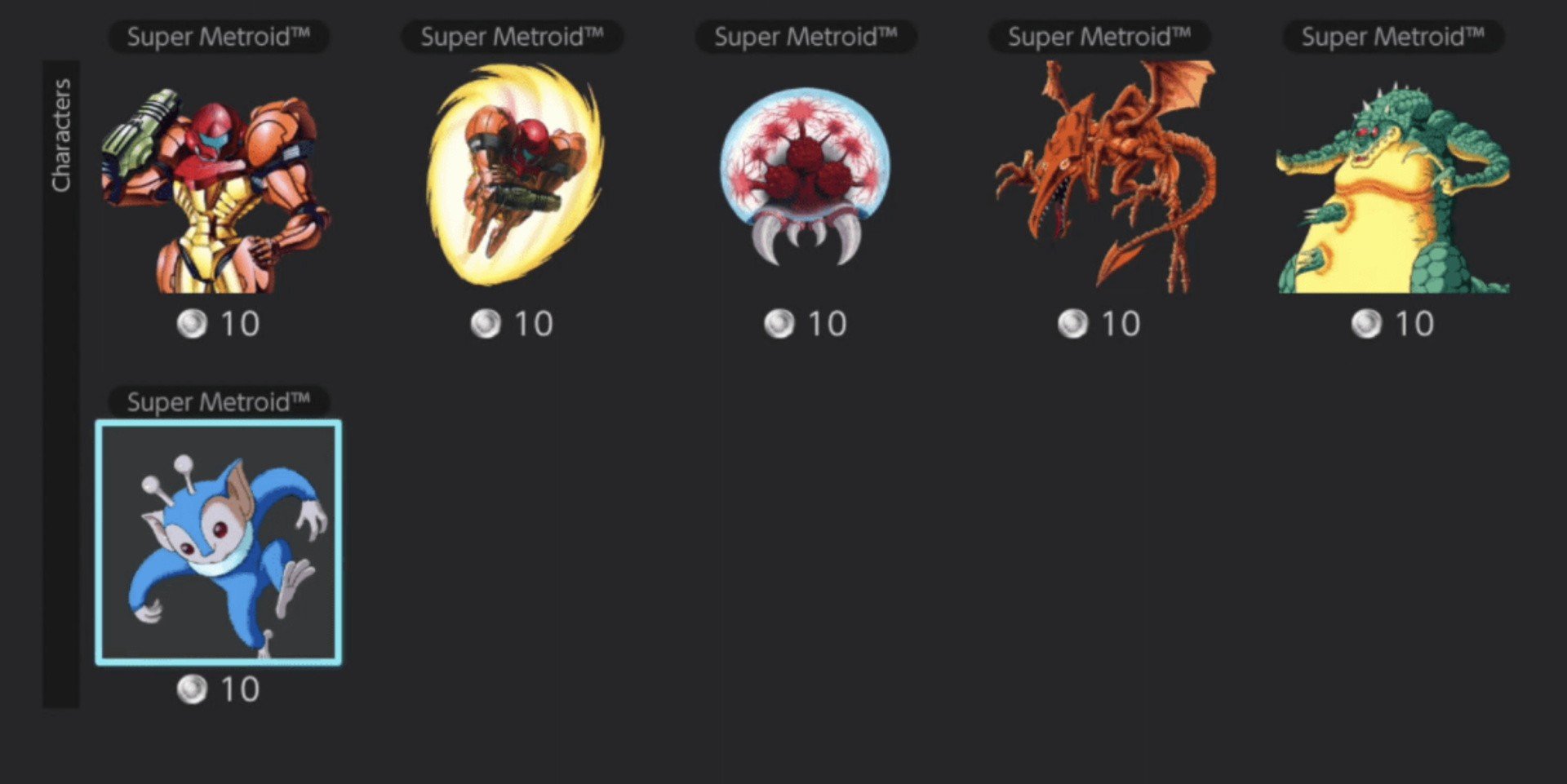Click Super Metroid label above Ridley
The height and width of the screenshot is (784, 1567).
1099,37
